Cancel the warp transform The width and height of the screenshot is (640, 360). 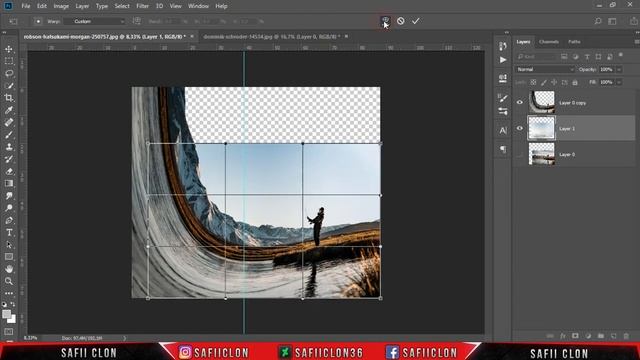pyautogui.click(x=400, y=21)
